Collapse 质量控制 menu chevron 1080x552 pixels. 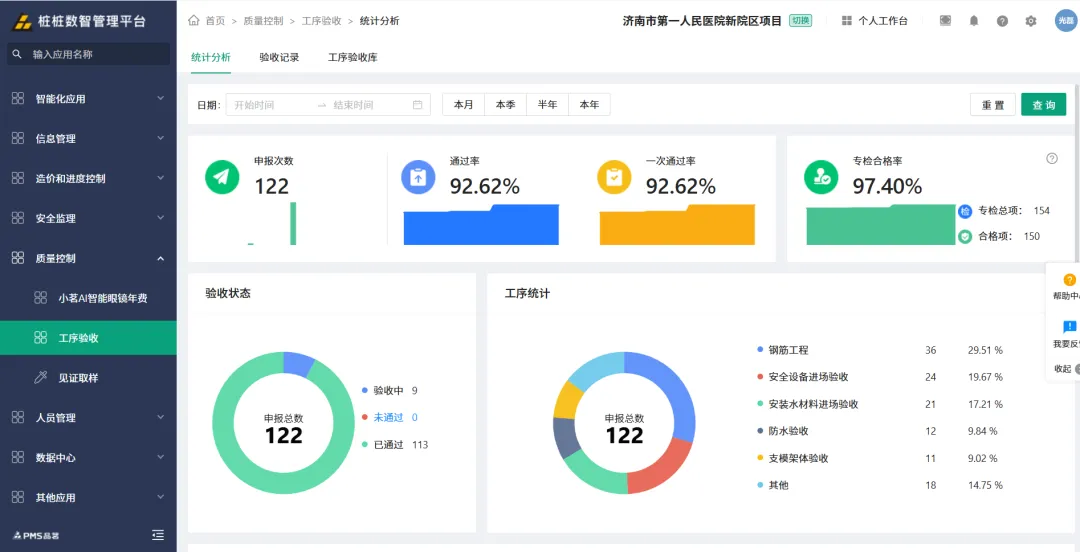[x=160, y=258]
